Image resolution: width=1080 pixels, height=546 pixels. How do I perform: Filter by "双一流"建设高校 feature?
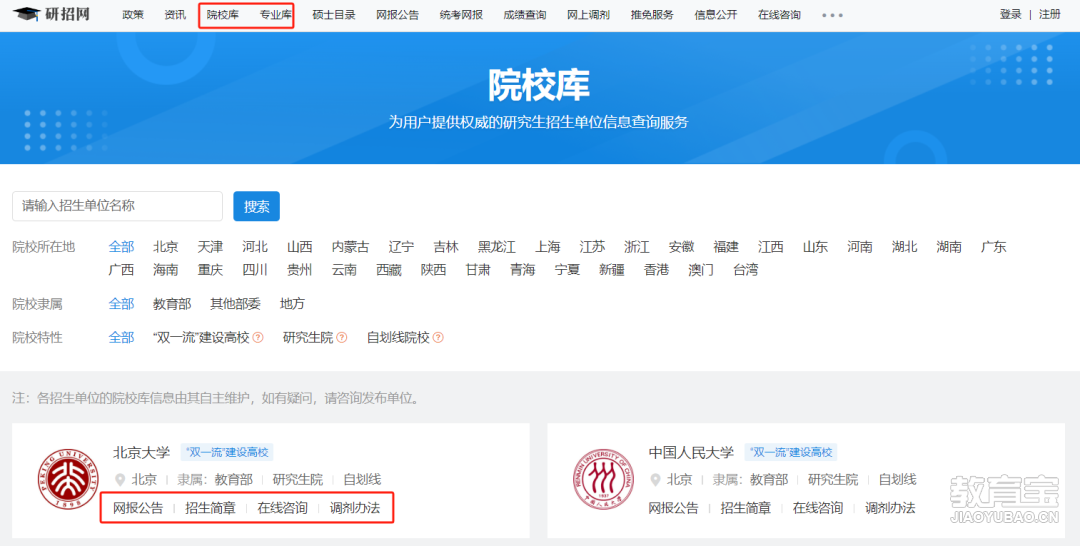(201, 337)
